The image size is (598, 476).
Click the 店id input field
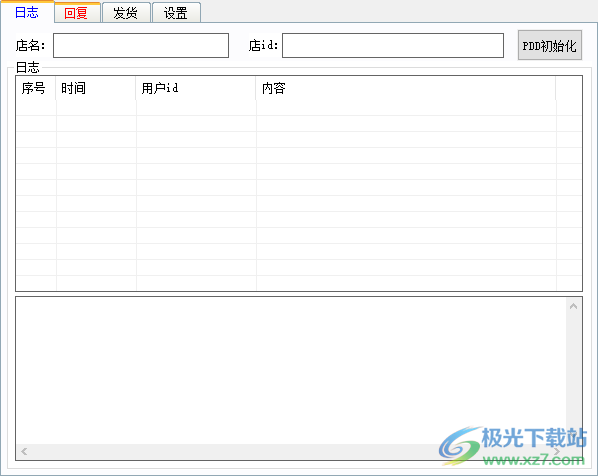(393, 45)
